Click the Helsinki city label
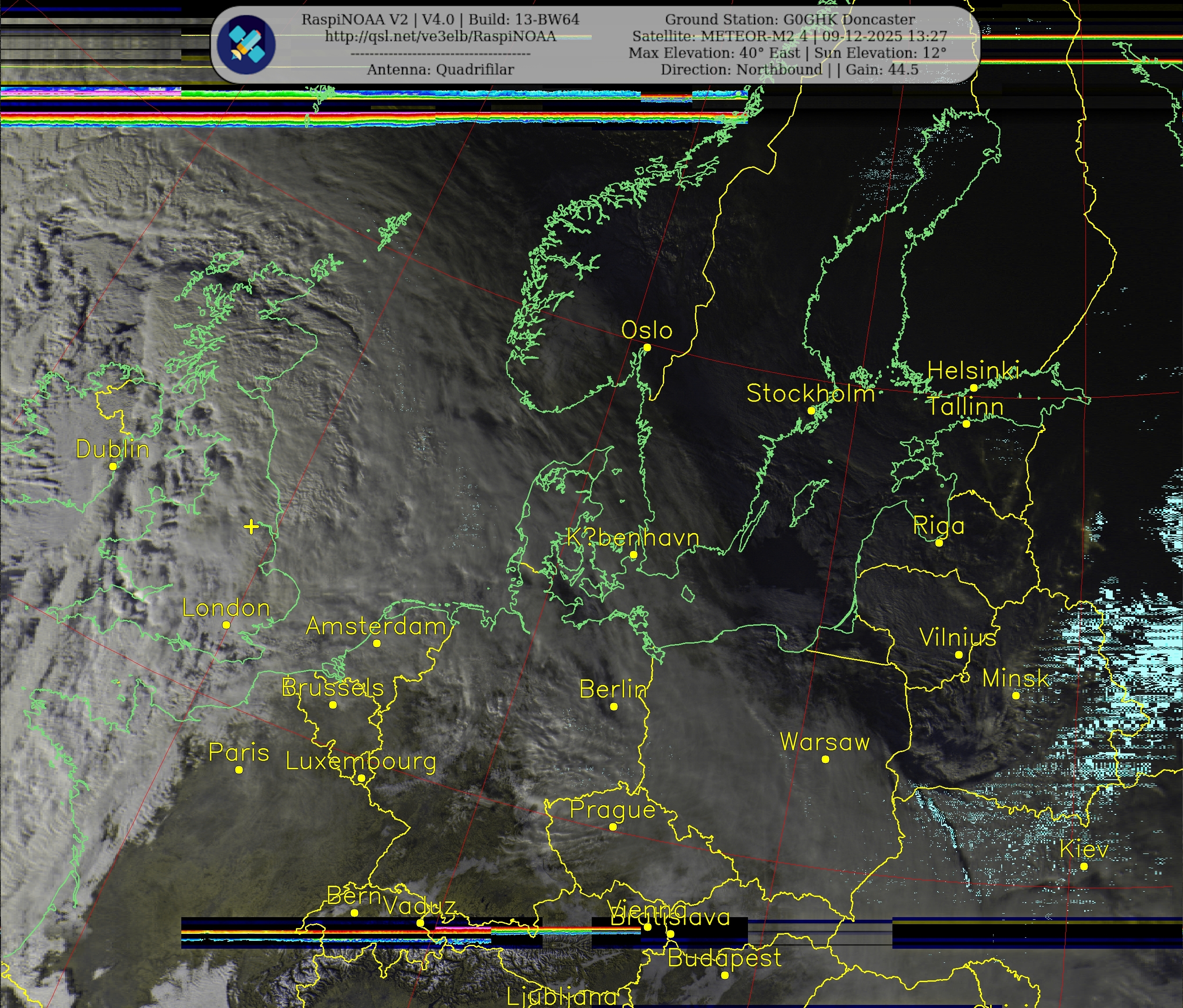The image size is (1183, 1008). 973,371
